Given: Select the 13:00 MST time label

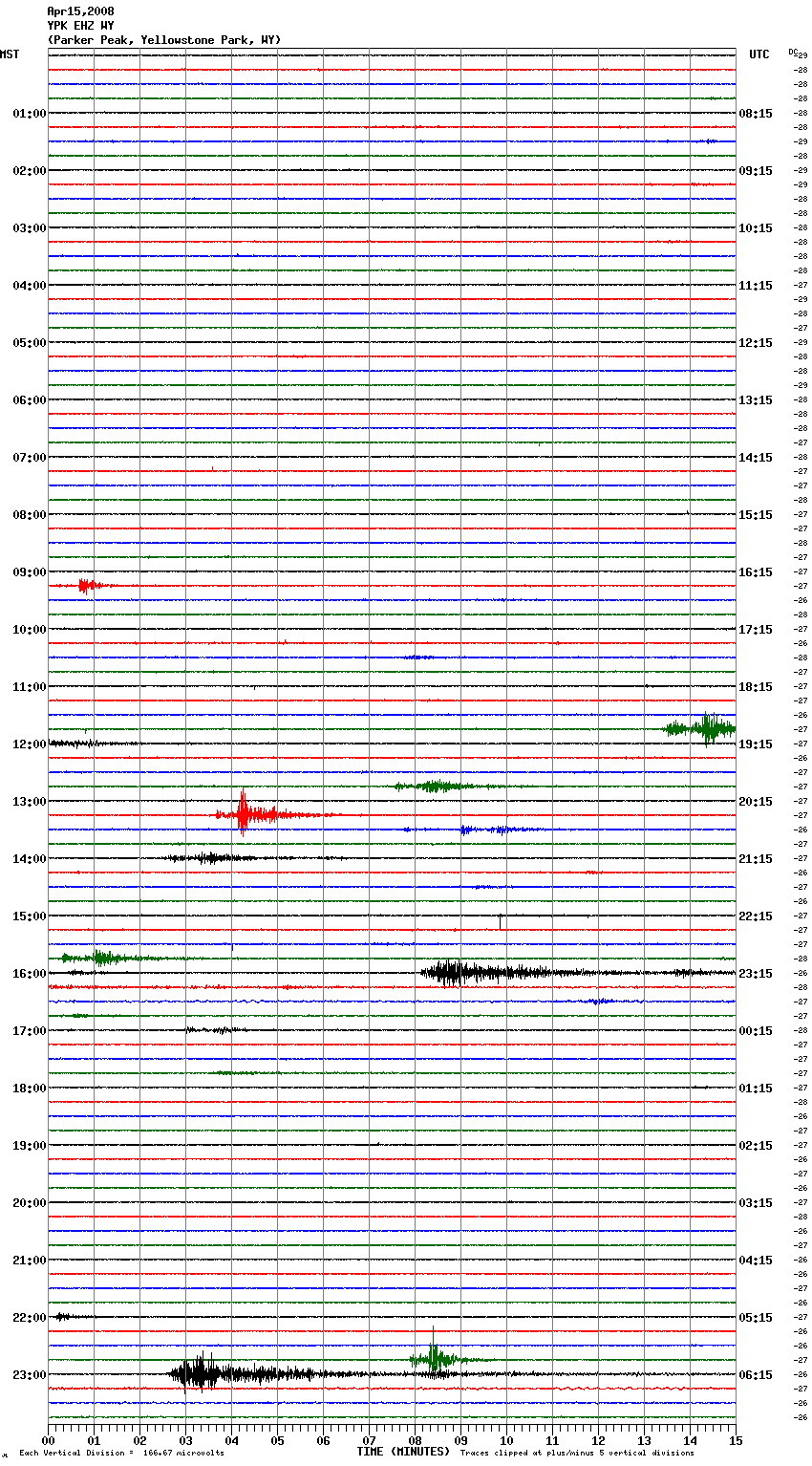Looking at the screenshot, I should (x=30, y=802).
